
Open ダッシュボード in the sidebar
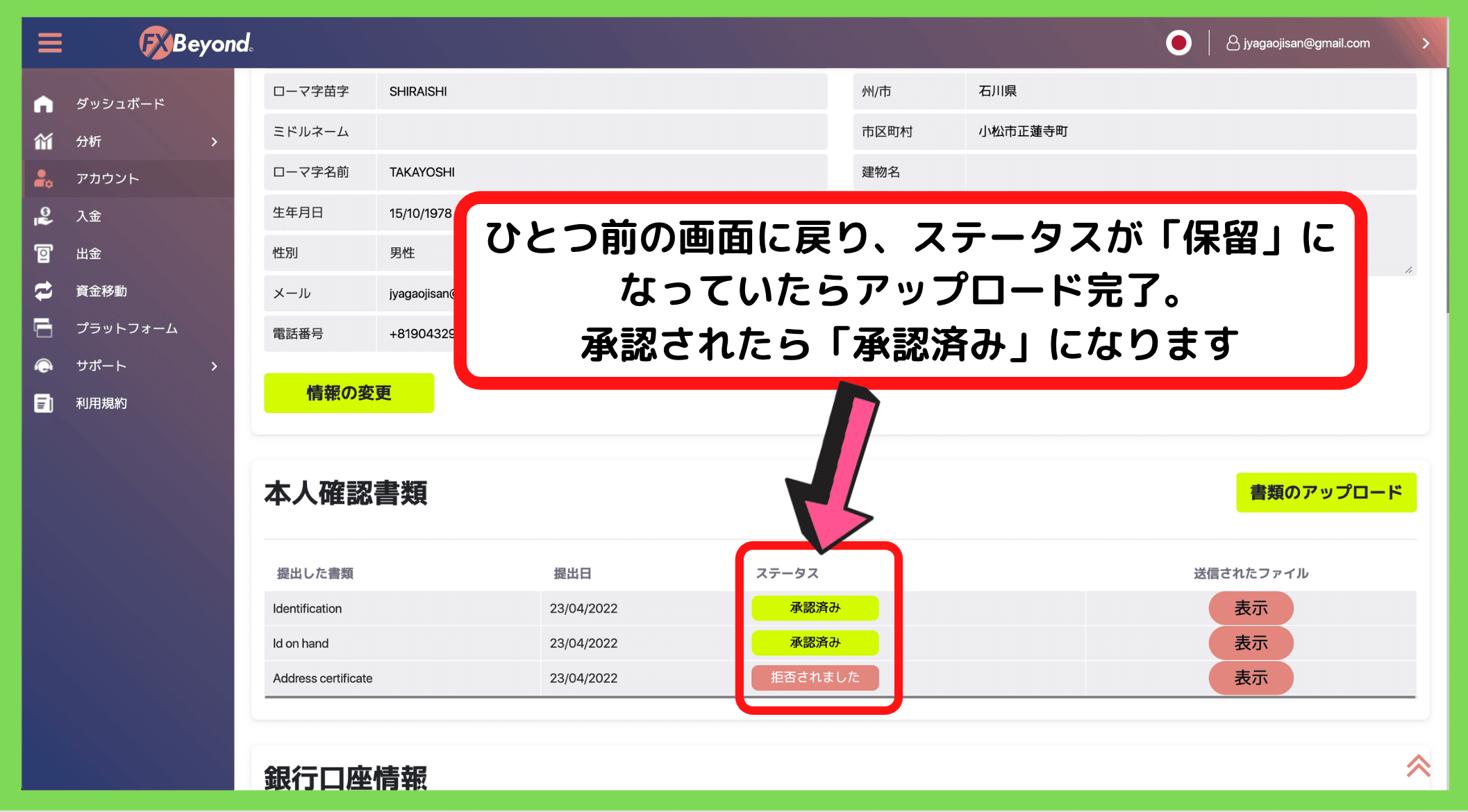120,104
